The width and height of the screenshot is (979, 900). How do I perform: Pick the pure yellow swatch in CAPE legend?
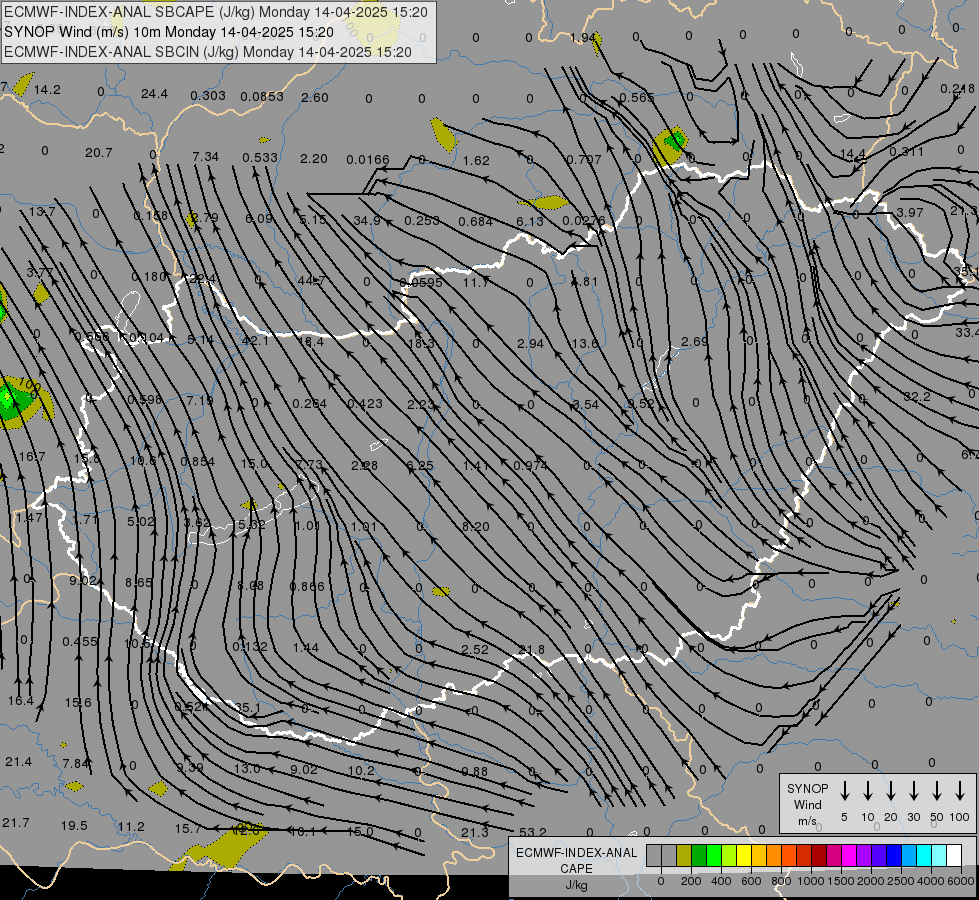tap(744, 855)
